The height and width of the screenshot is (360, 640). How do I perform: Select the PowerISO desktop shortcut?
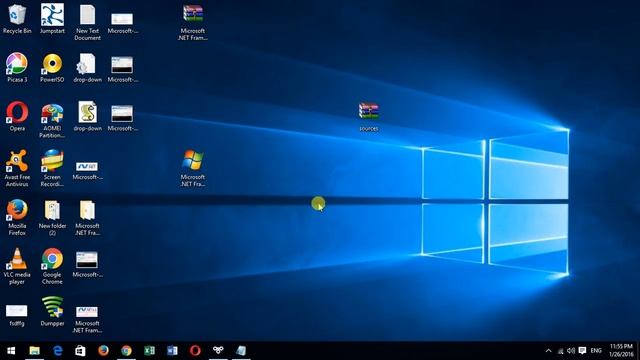pyautogui.click(x=52, y=68)
